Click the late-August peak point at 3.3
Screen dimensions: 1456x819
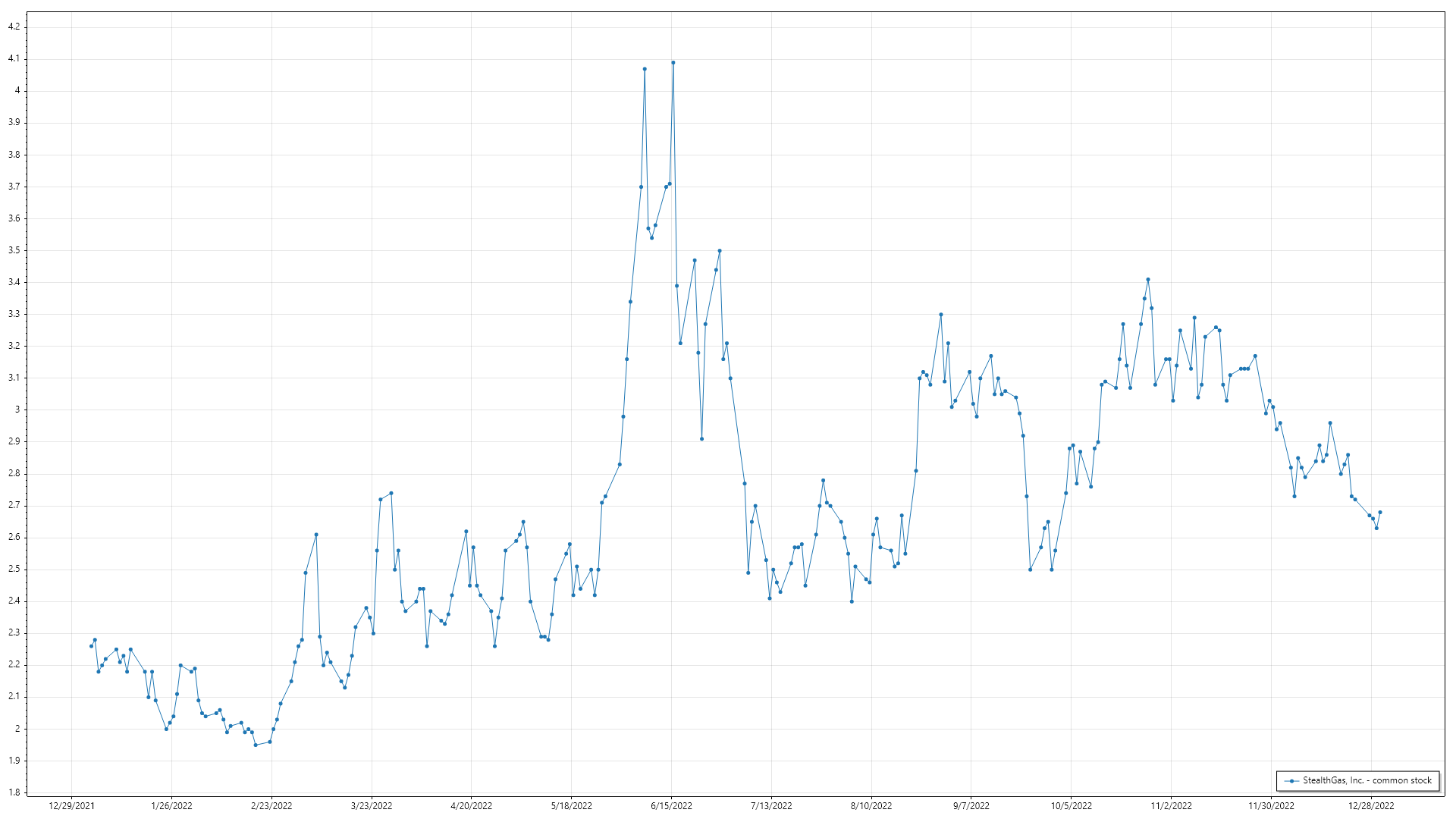[x=941, y=315]
